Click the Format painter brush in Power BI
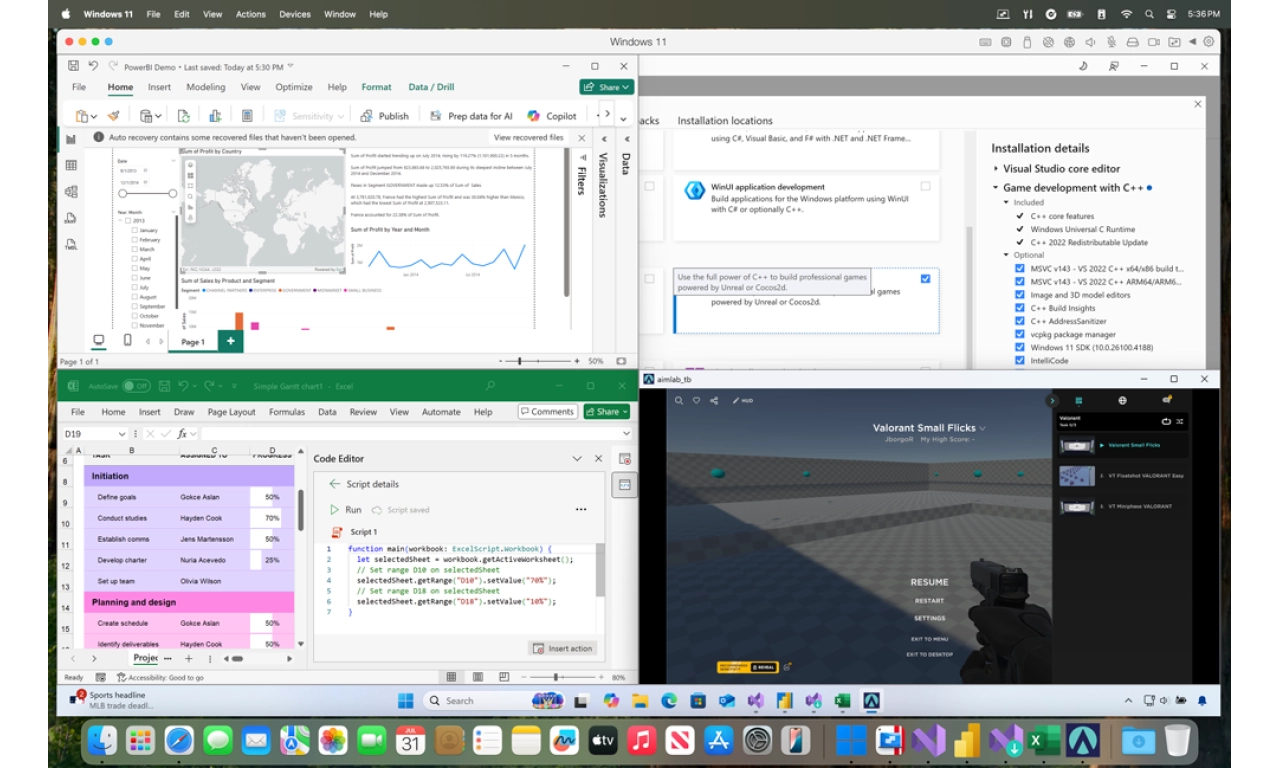The height and width of the screenshot is (768, 1280). [114, 116]
